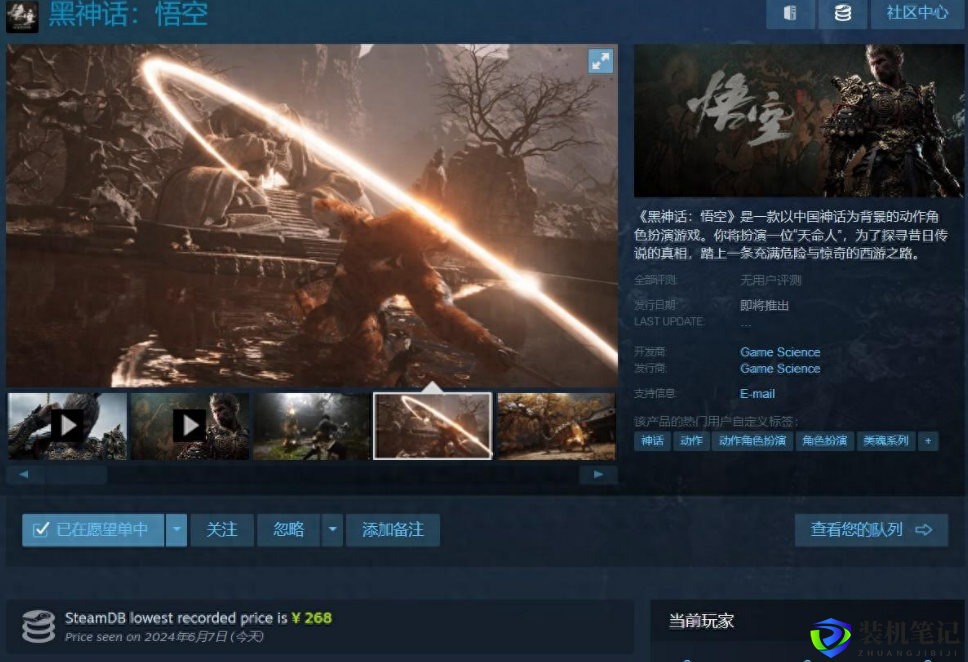Image resolution: width=968 pixels, height=662 pixels.
Task: Click the SteamDB logo beside lowest recorded price
Action: click(x=38, y=626)
